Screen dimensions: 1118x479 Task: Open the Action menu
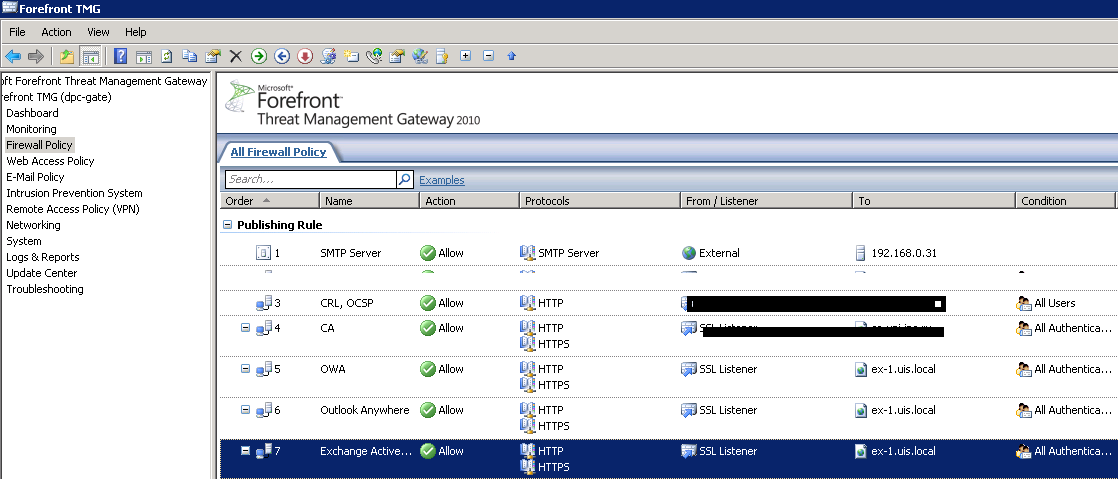coord(56,32)
